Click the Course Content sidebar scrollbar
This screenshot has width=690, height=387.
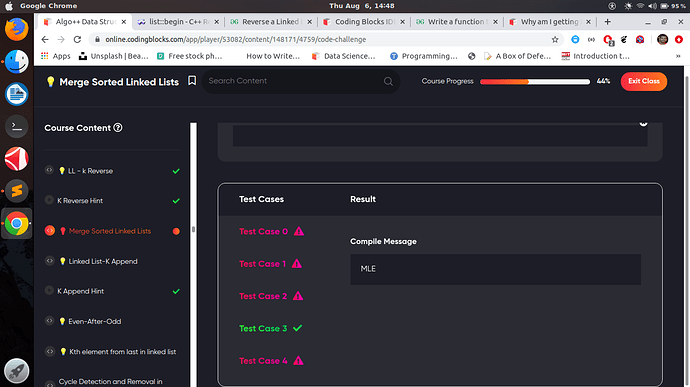coord(193,229)
